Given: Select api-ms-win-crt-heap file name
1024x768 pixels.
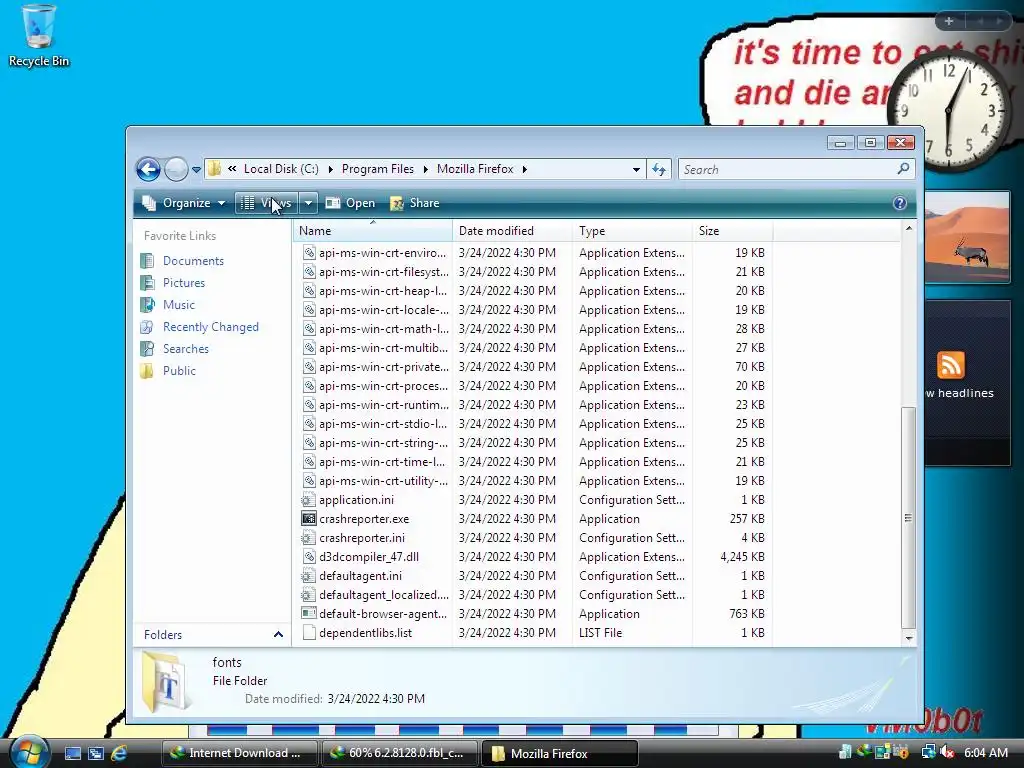Looking at the screenshot, I should coord(383,291).
